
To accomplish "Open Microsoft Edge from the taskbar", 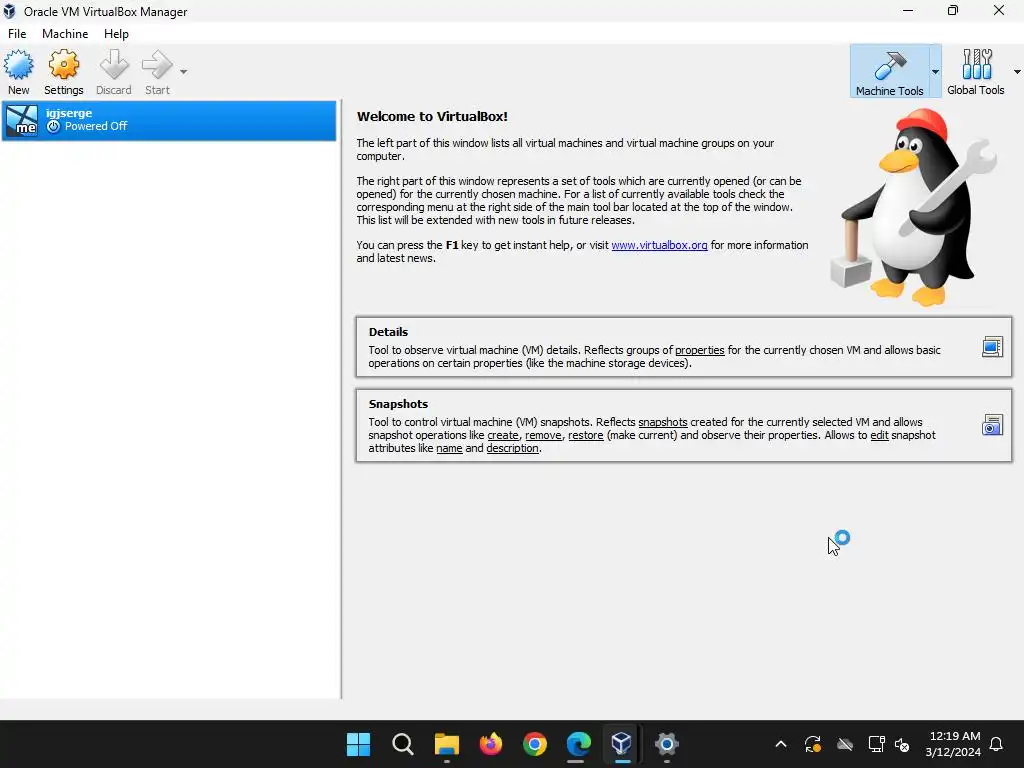I will click(578, 744).
